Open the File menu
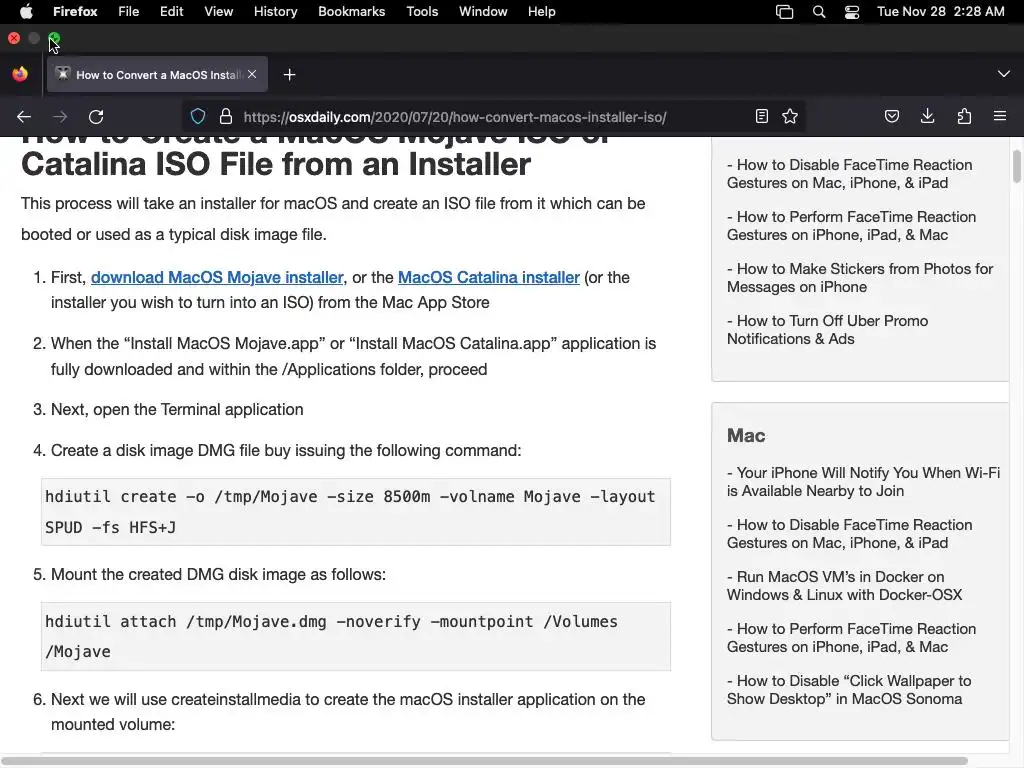 [129, 12]
